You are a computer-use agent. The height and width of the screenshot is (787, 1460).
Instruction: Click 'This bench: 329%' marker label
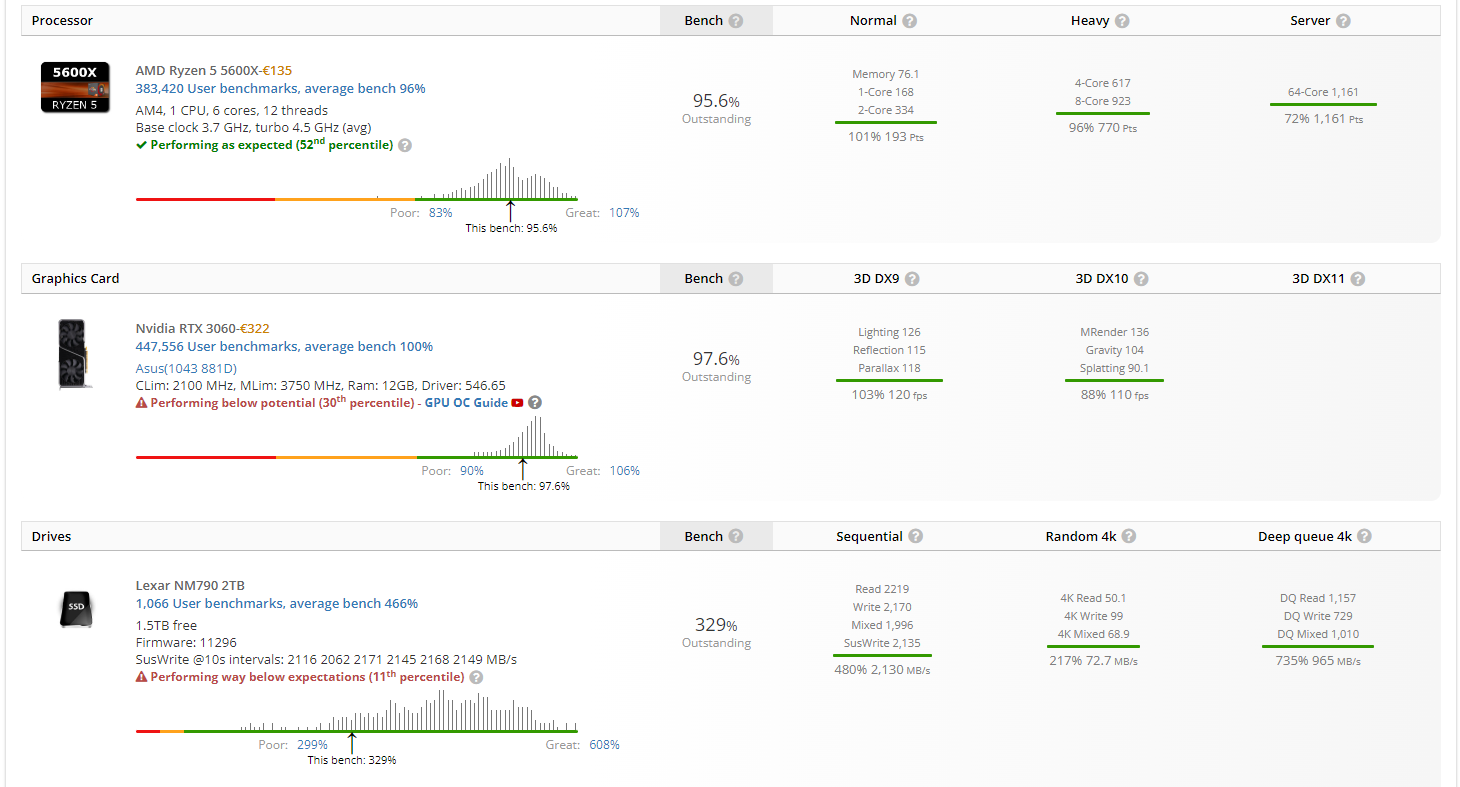tap(352, 760)
